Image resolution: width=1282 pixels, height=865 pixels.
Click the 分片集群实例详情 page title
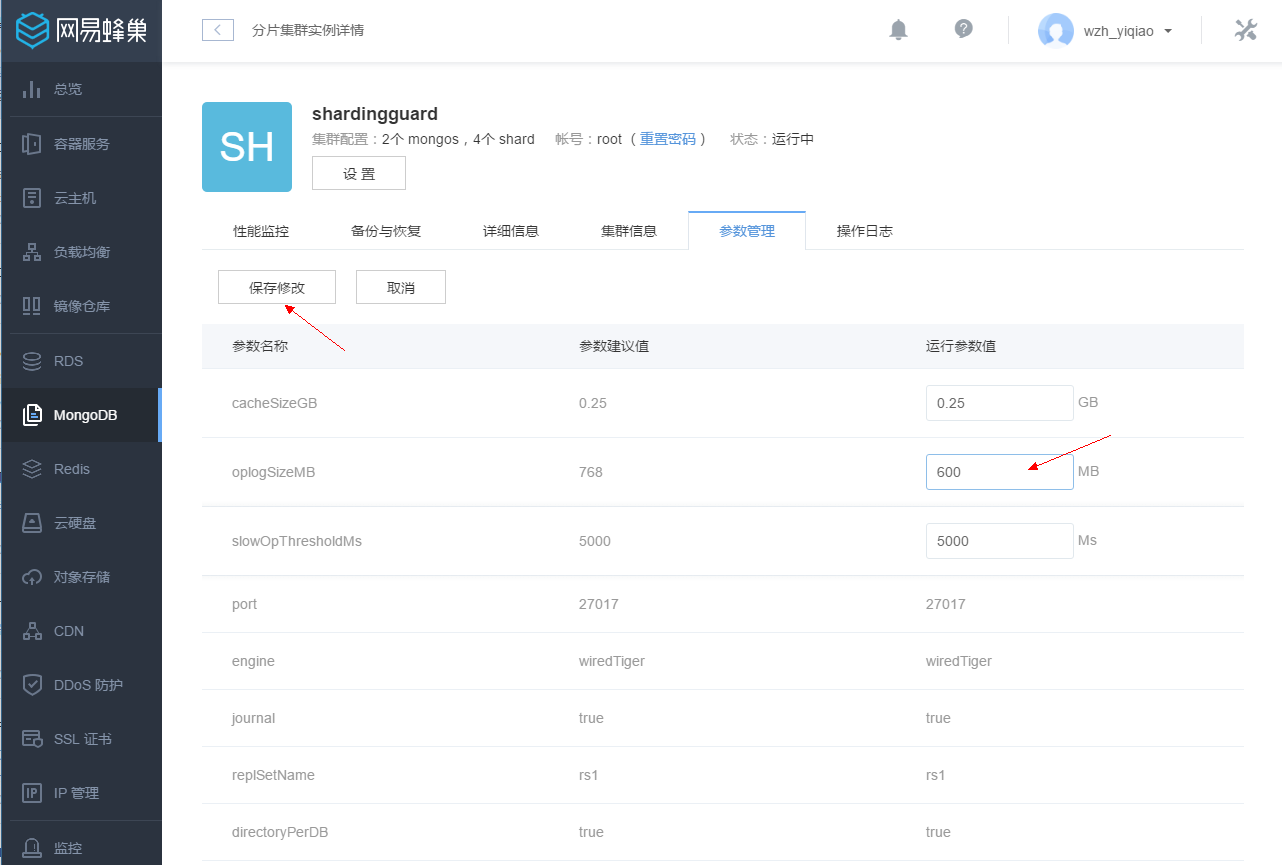(308, 30)
